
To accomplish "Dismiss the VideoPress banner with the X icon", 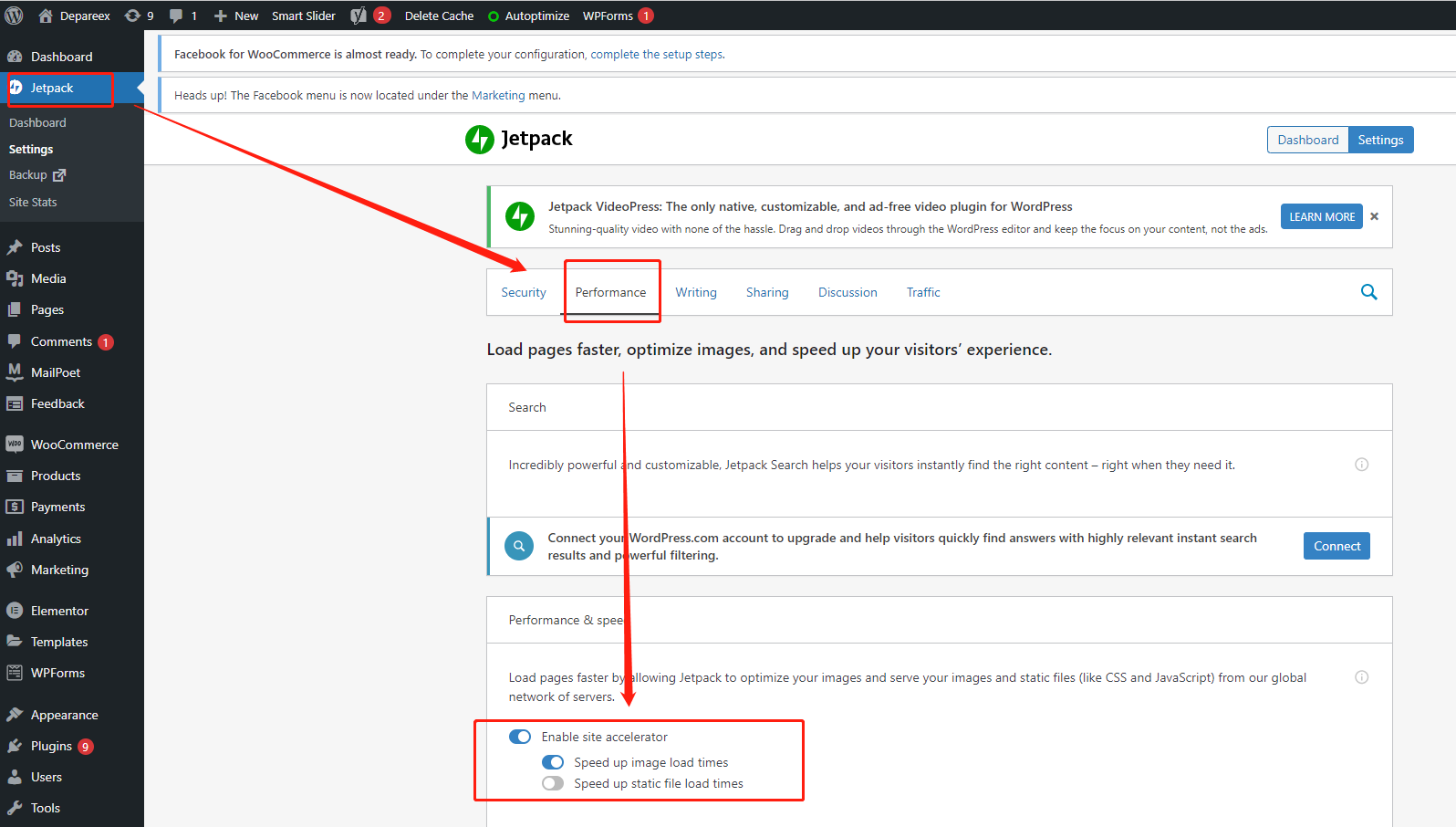I will coord(1375,216).
